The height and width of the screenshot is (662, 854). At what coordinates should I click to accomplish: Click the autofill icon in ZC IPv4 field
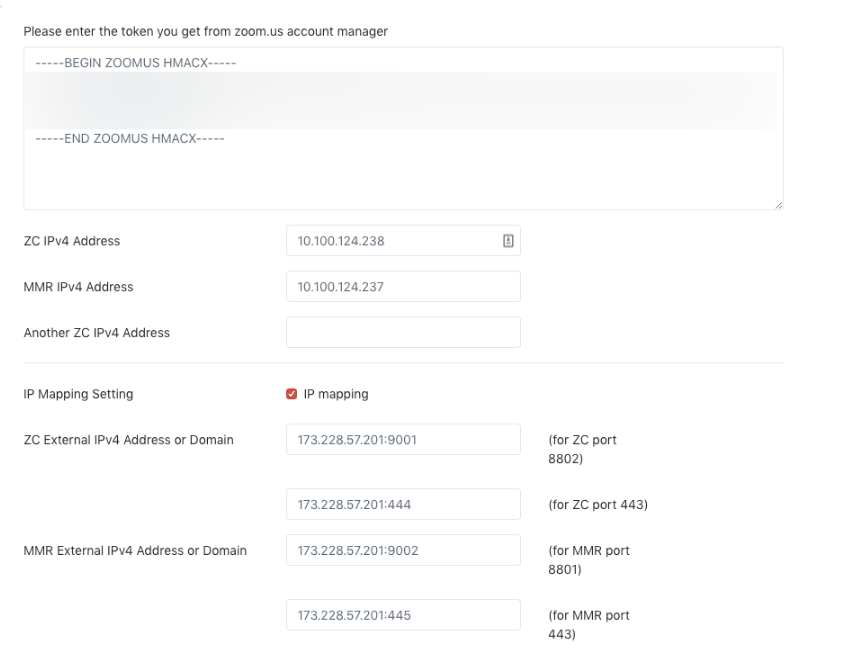pyautogui.click(x=508, y=241)
